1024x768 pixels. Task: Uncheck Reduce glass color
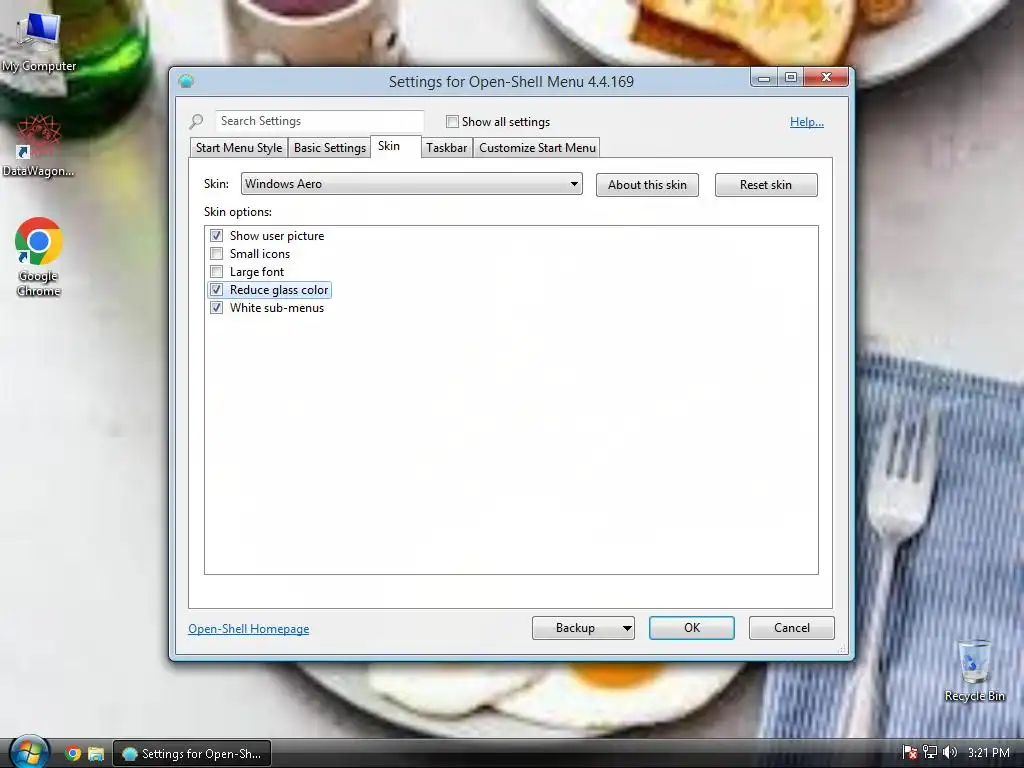point(217,289)
